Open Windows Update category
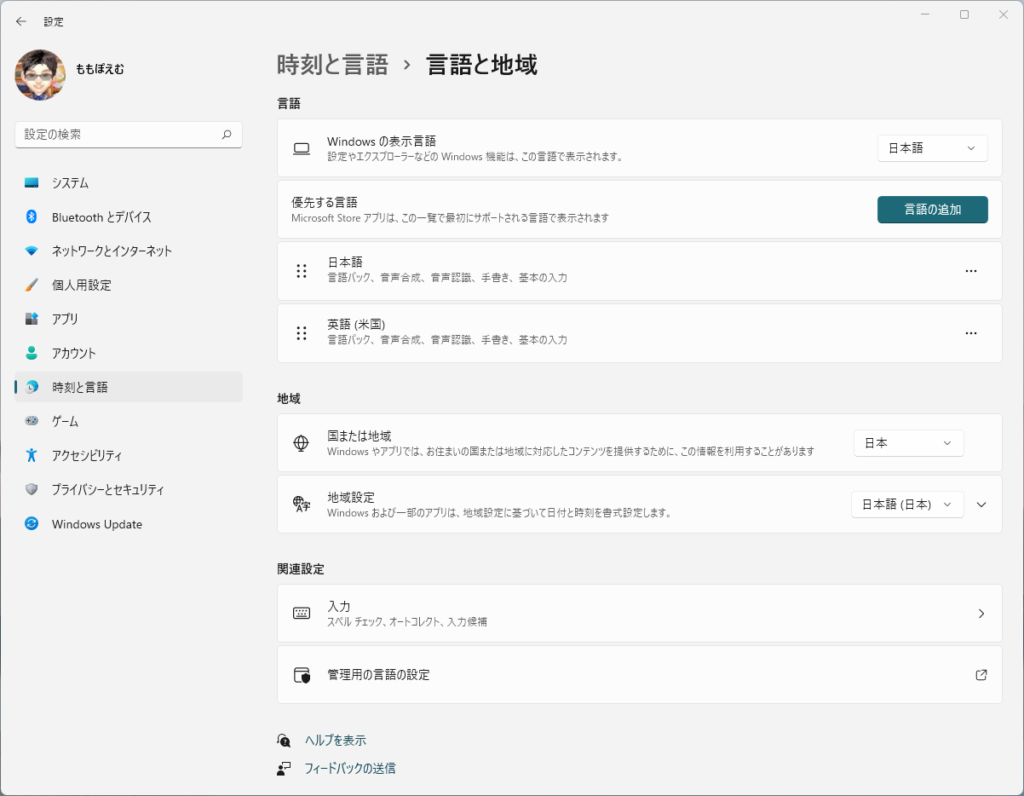The height and width of the screenshot is (796, 1024). [128, 524]
